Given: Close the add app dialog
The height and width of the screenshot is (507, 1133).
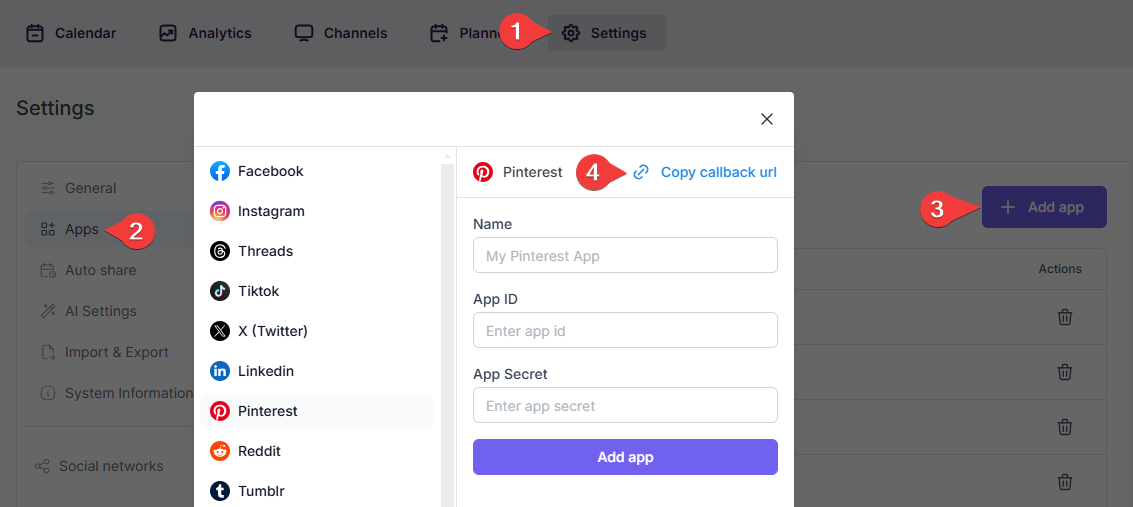Looking at the screenshot, I should click(x=767, y=119).
